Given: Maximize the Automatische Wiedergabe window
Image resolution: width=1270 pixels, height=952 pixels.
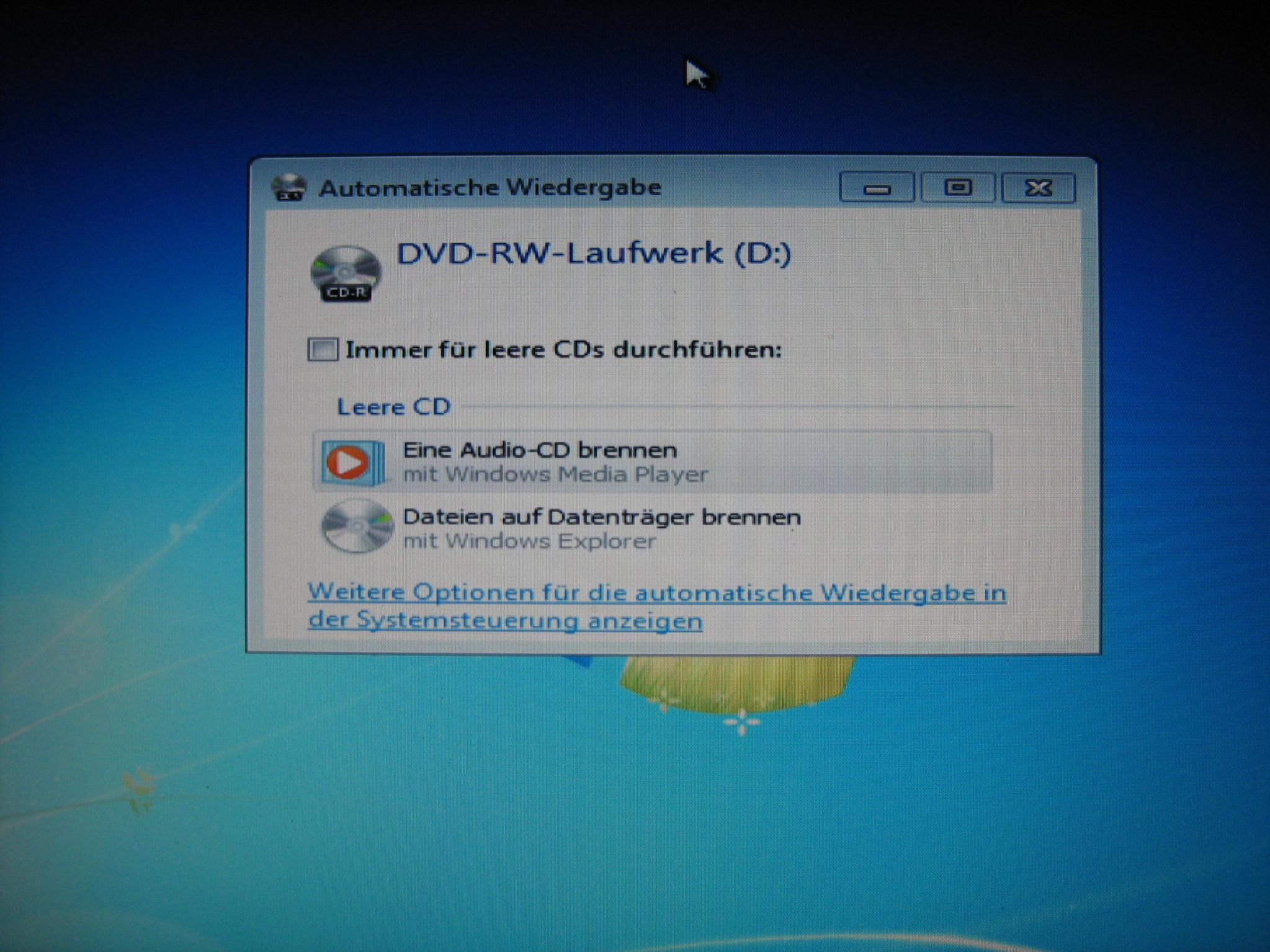Looking at the screenshot, I should (958, 188).
